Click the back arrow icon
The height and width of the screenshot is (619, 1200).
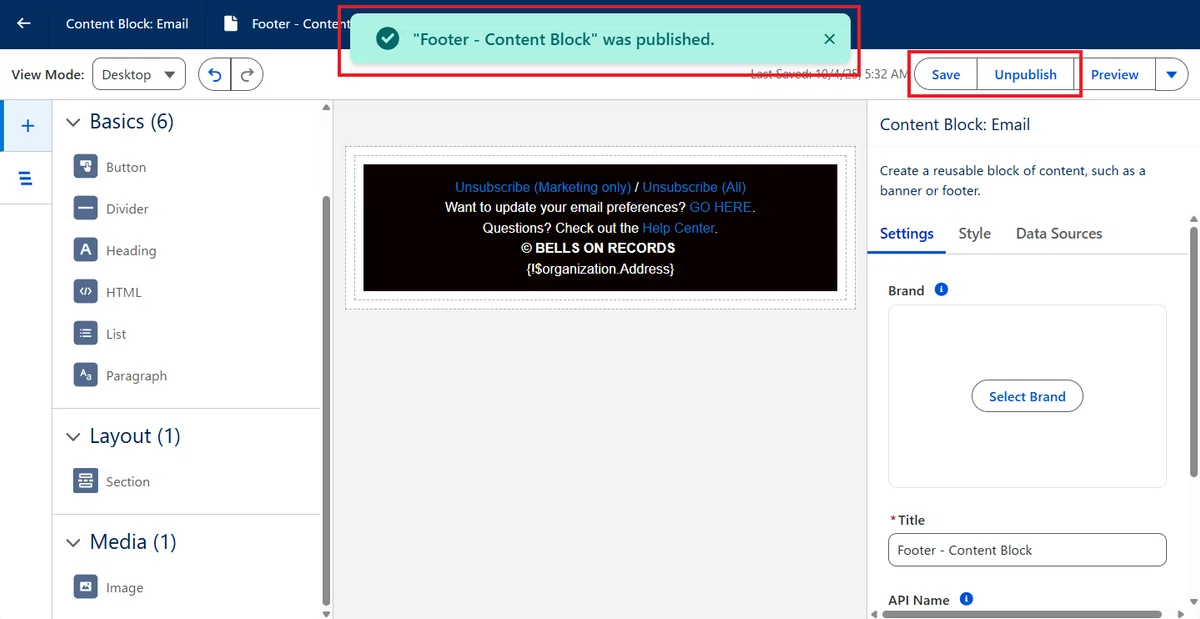point(24,23)
